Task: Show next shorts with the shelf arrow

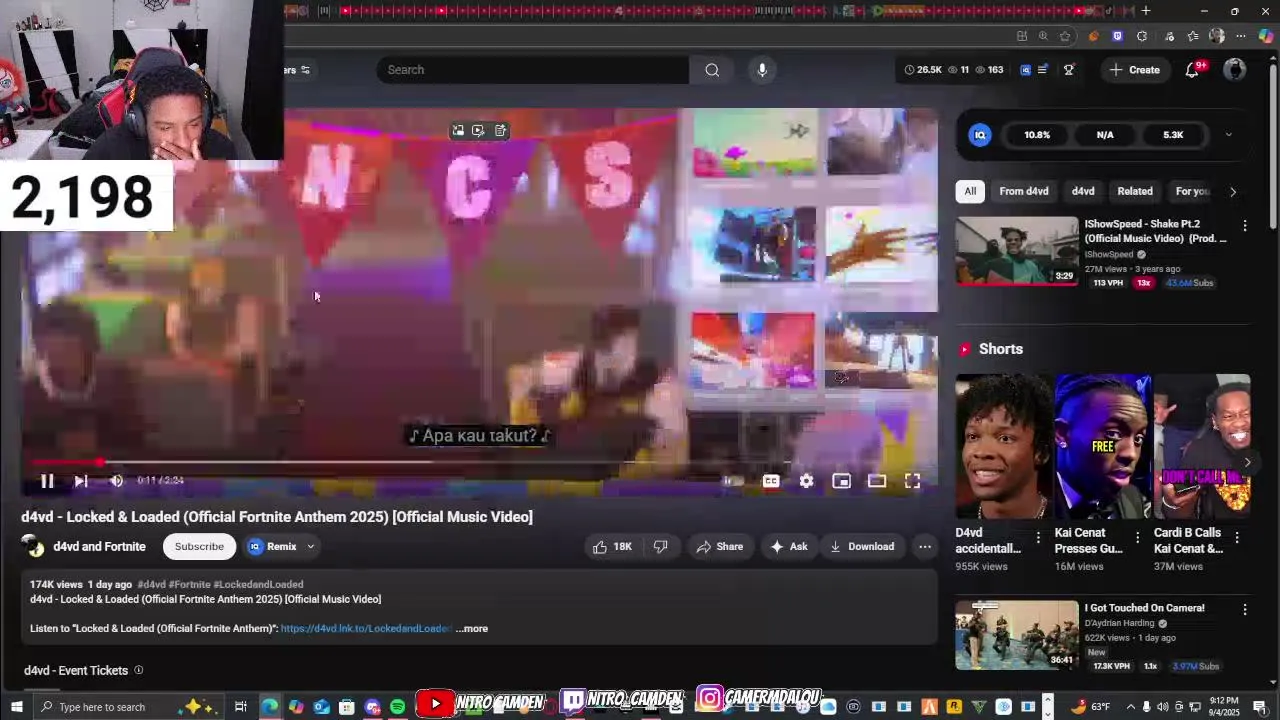Action: [x=1247, y=462]
